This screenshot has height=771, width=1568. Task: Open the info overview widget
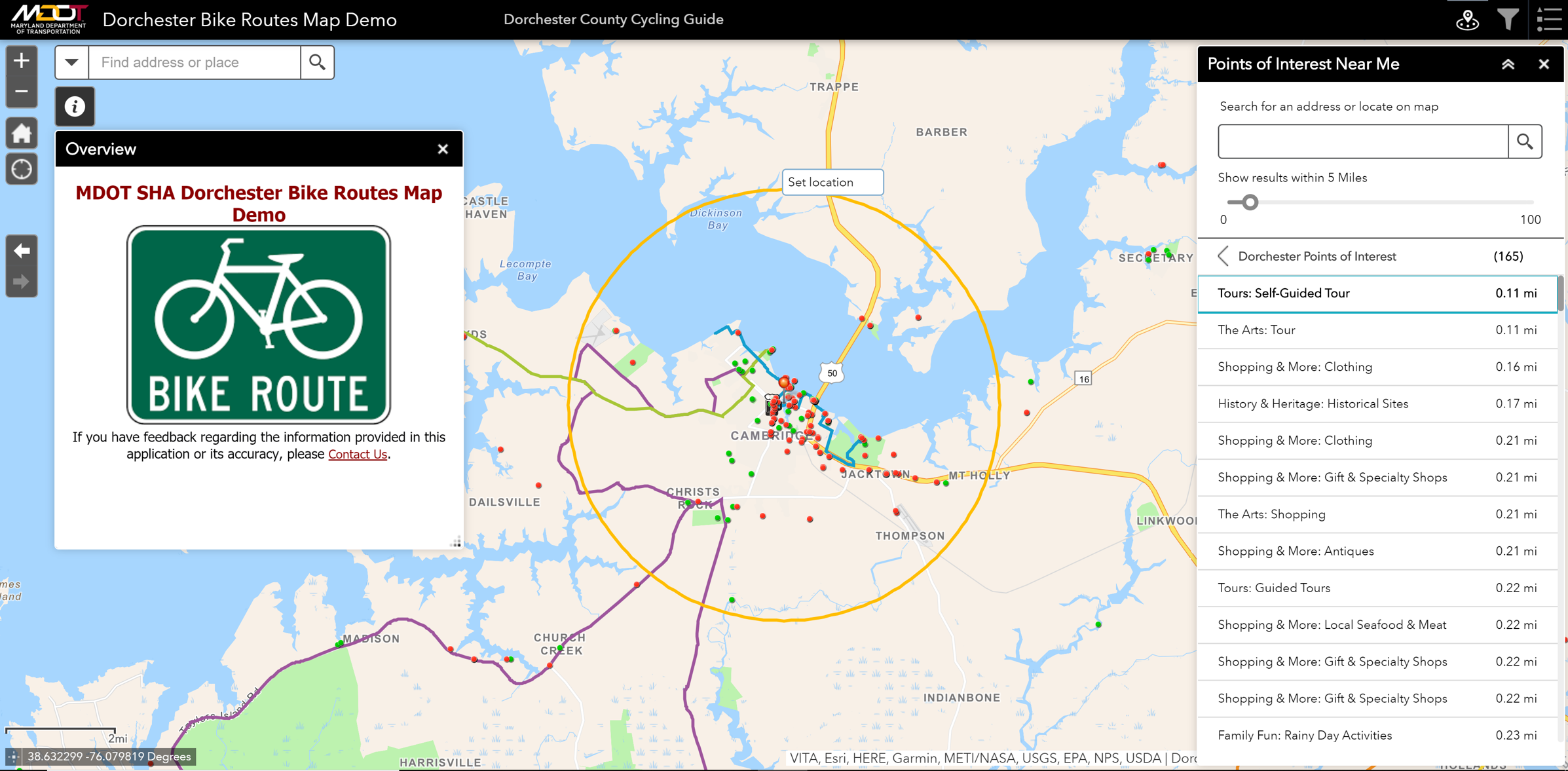pyautogui.click(x=75, y=106)
